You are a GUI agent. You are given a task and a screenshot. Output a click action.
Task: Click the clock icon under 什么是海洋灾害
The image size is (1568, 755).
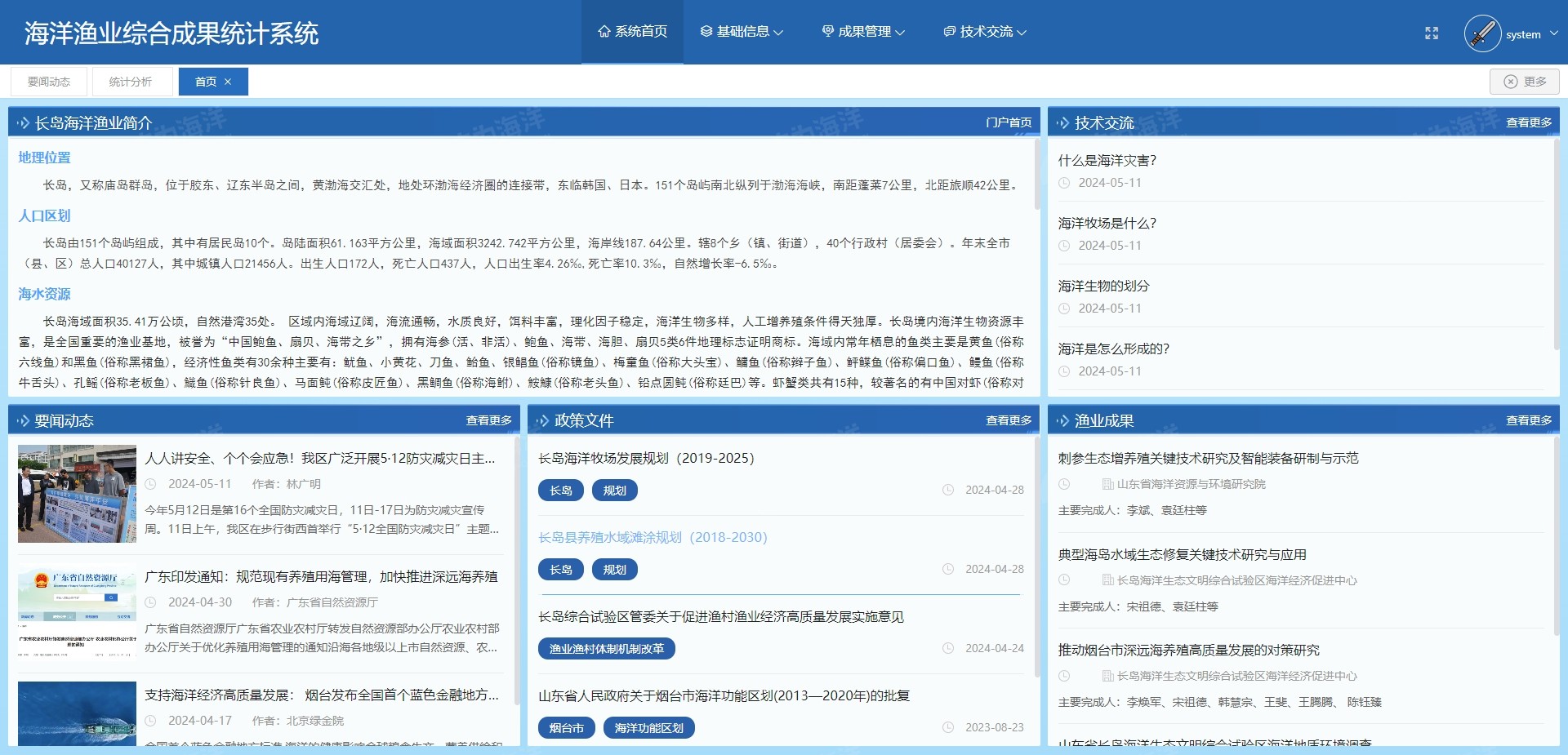coord(1063,183)
